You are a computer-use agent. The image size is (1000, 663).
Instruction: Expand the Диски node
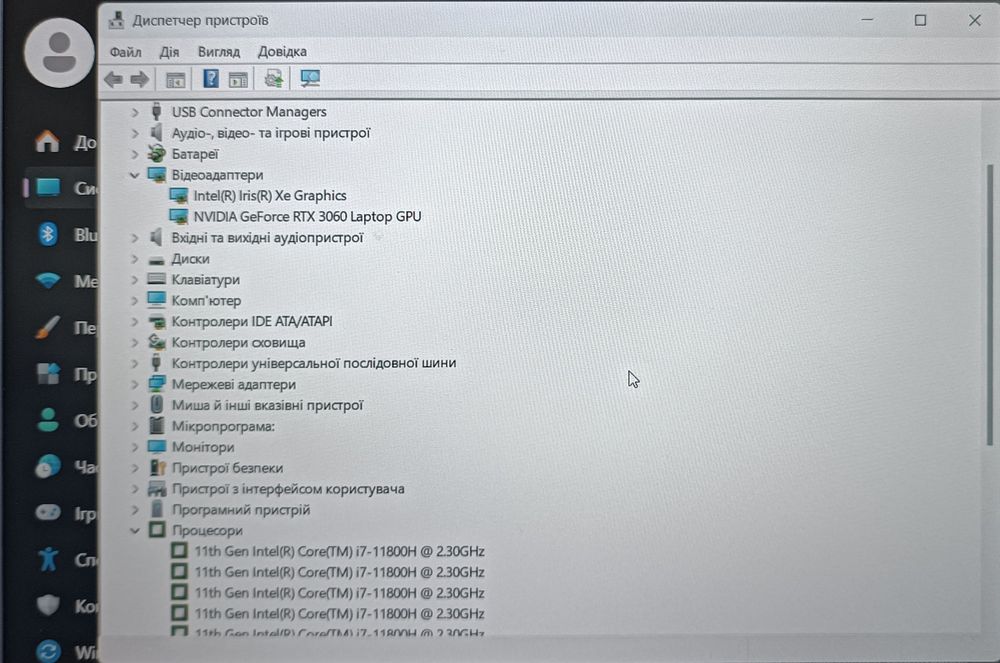pos(135,259)
